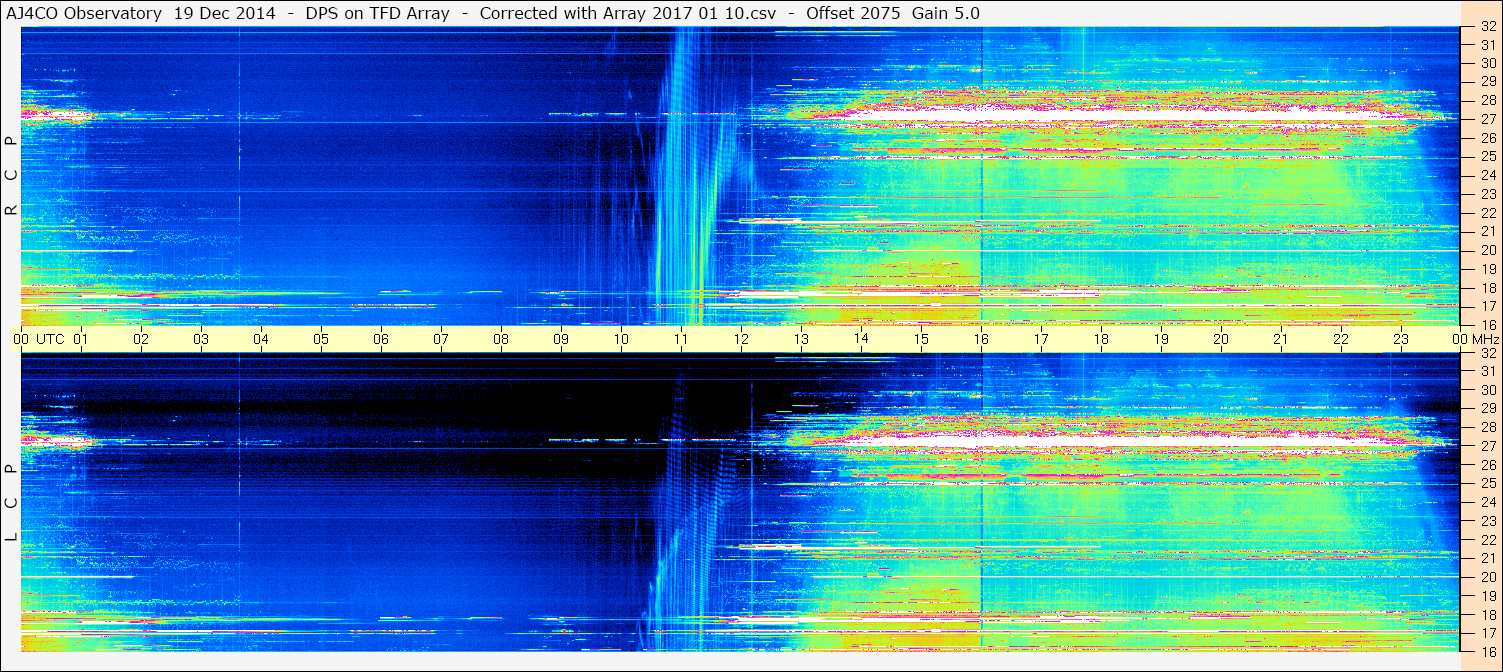Select 'DPS on TFD Array' title text

(380, 13)
